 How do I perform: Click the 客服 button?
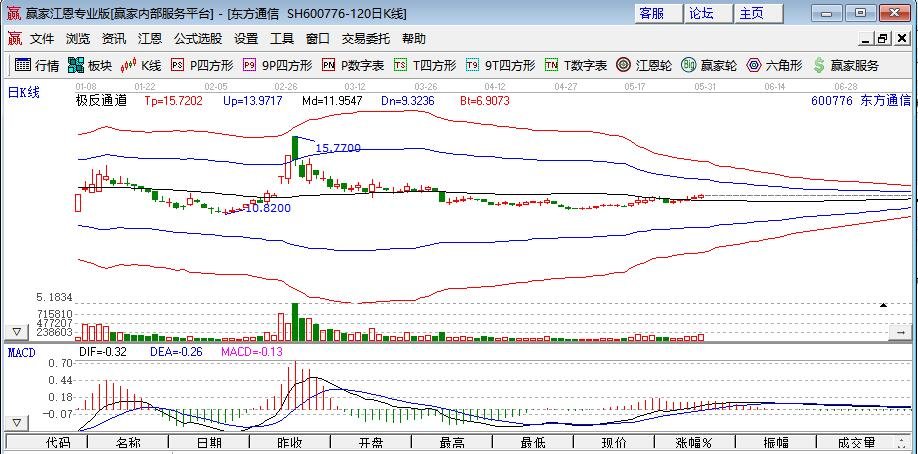click(659, 13)
